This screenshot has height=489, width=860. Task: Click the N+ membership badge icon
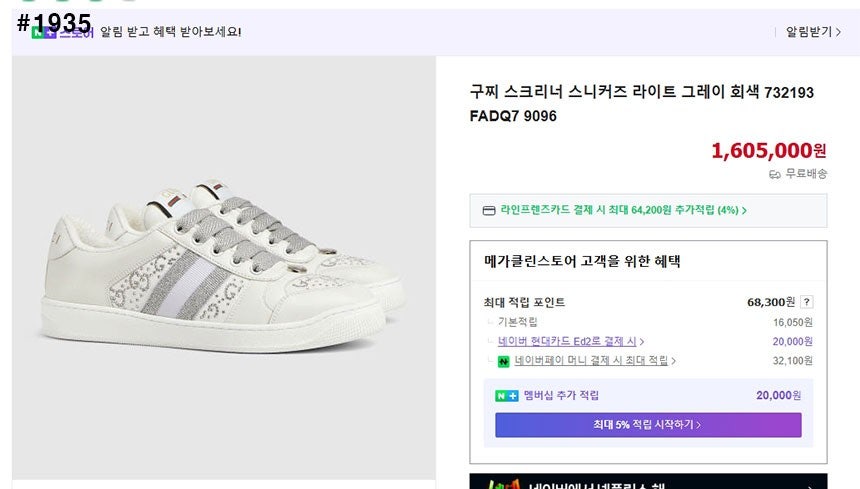click(507, 396)
